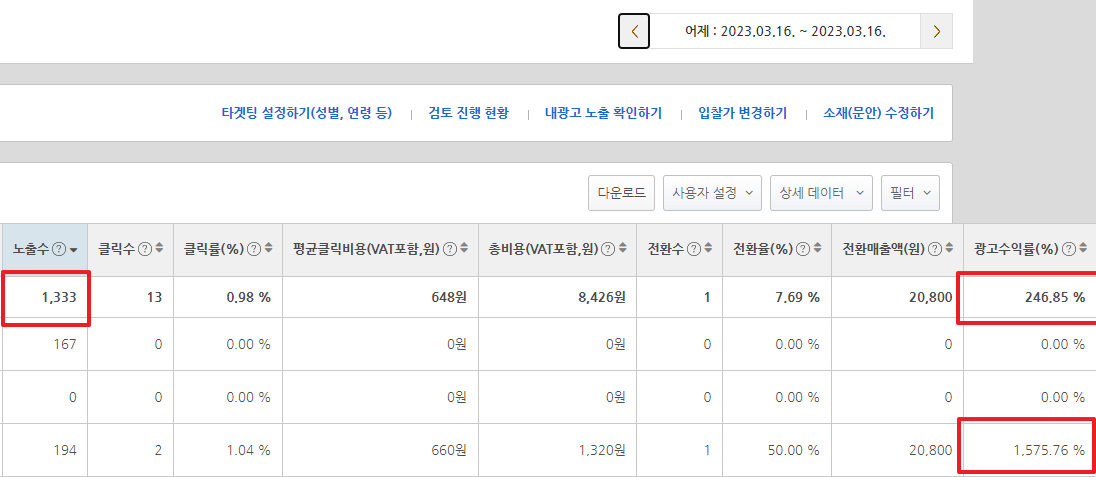Go to next date with right arrow
Image resolution: width=1096 pixels, height=477 pixels.
point(937,31)
